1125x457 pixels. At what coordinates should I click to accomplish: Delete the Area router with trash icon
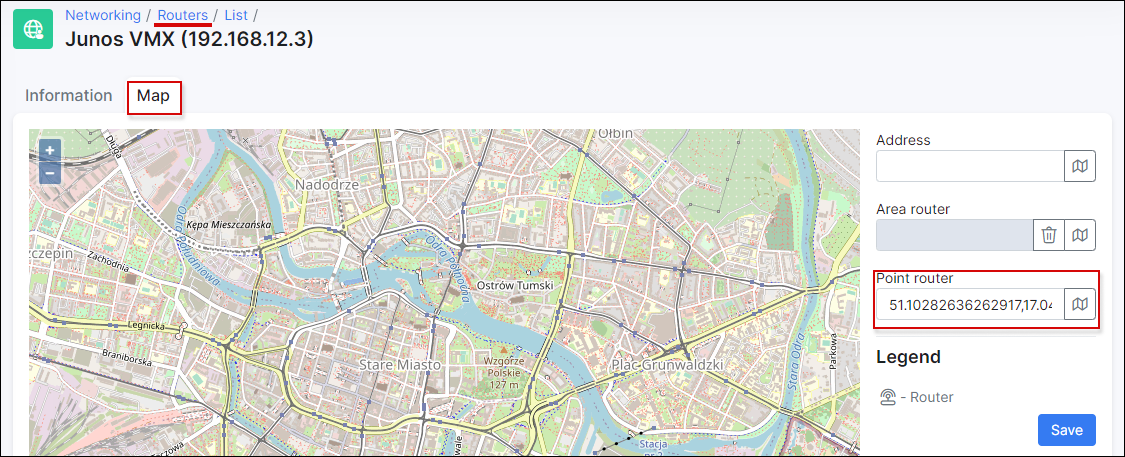tap(1049, 235)
